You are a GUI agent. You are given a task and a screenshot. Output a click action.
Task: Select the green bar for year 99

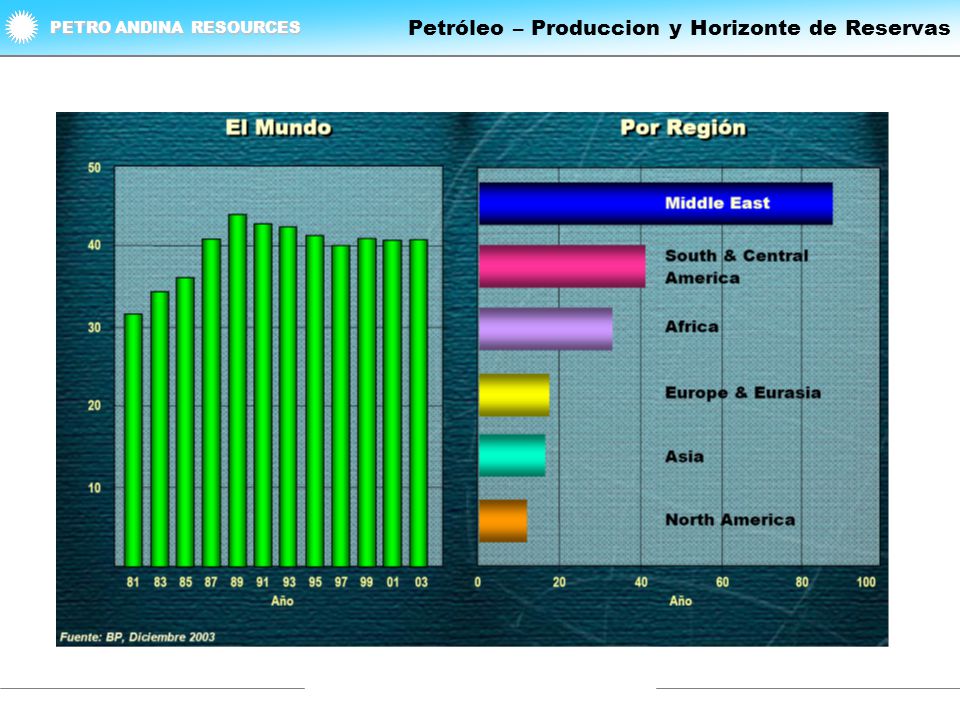367,402
